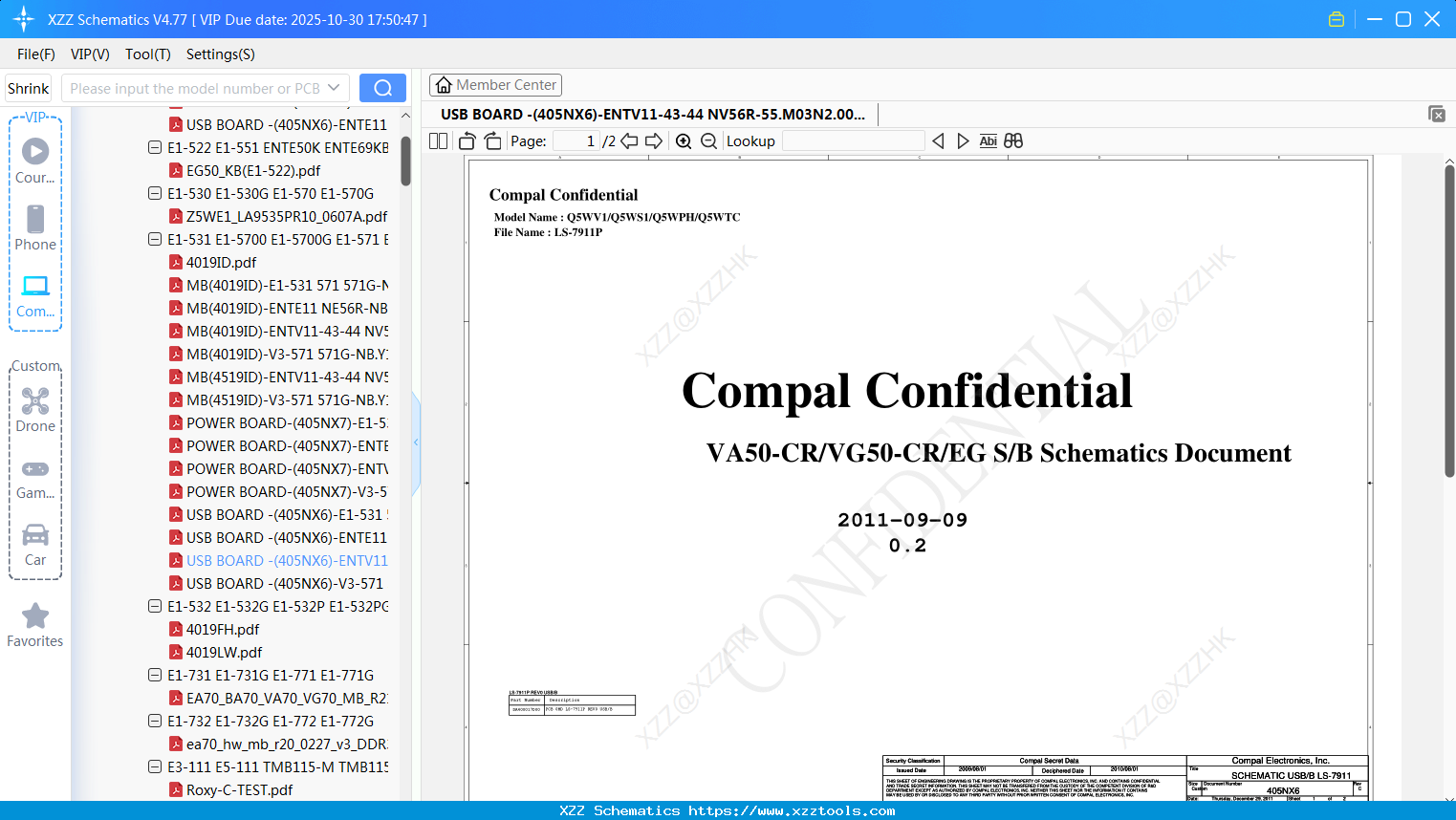Screen dimensions: 1456x820
Task: Rotate the page clockwise
Action: pos(492,140)
